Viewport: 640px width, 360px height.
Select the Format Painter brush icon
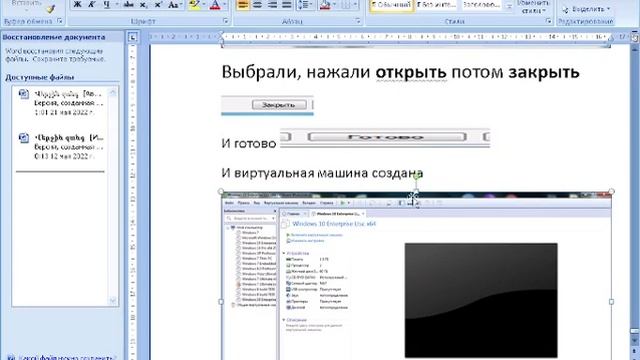click(x=51, y=9)
